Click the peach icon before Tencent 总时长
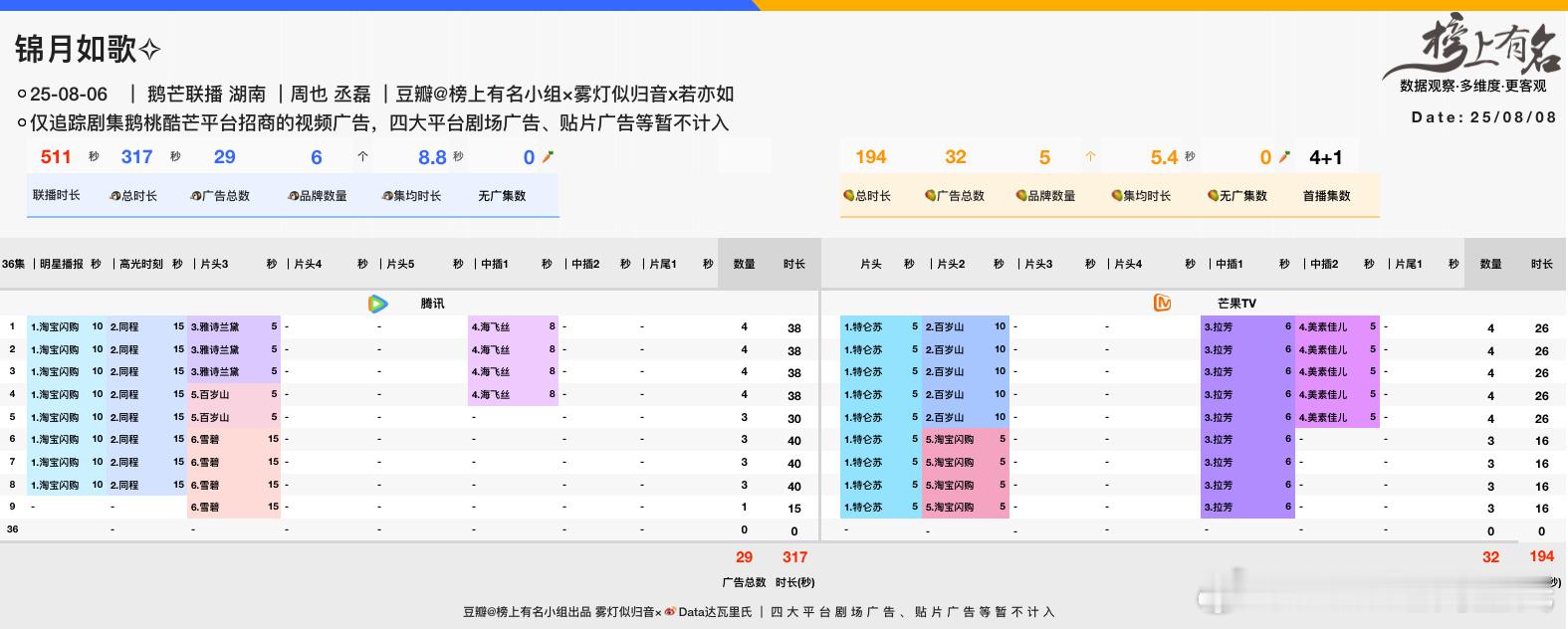This screenshot has width=1568, height=629. click(x=114, y=196)
